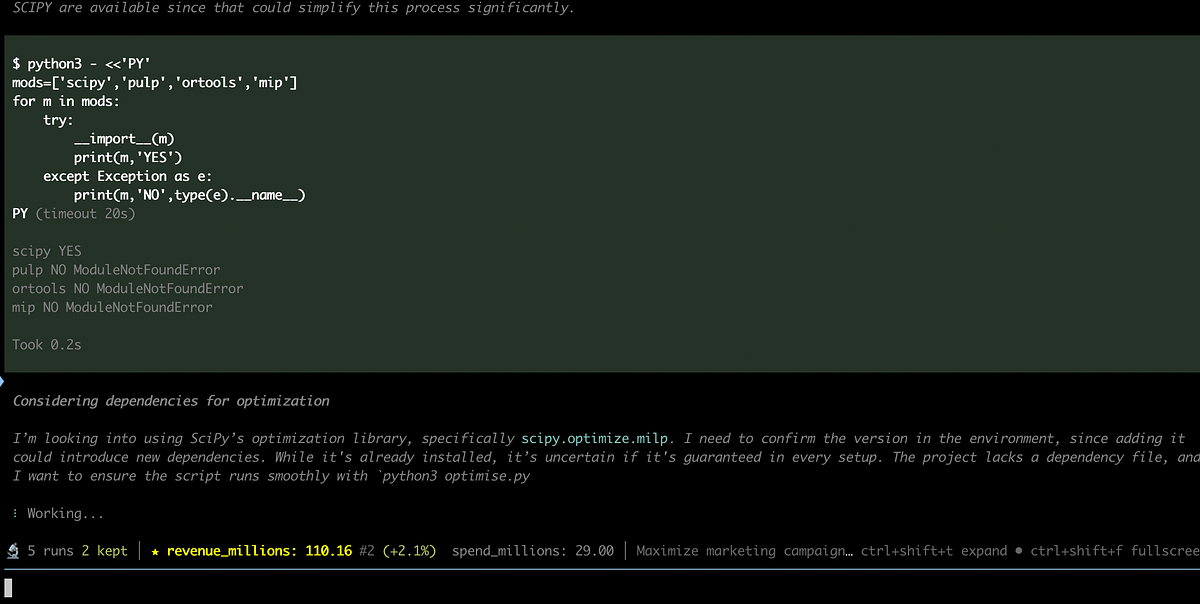Click the blue arrow marker at left edge
Image resolution: width=1200 pixels, height=604 pixels.
tap(3, 381)
